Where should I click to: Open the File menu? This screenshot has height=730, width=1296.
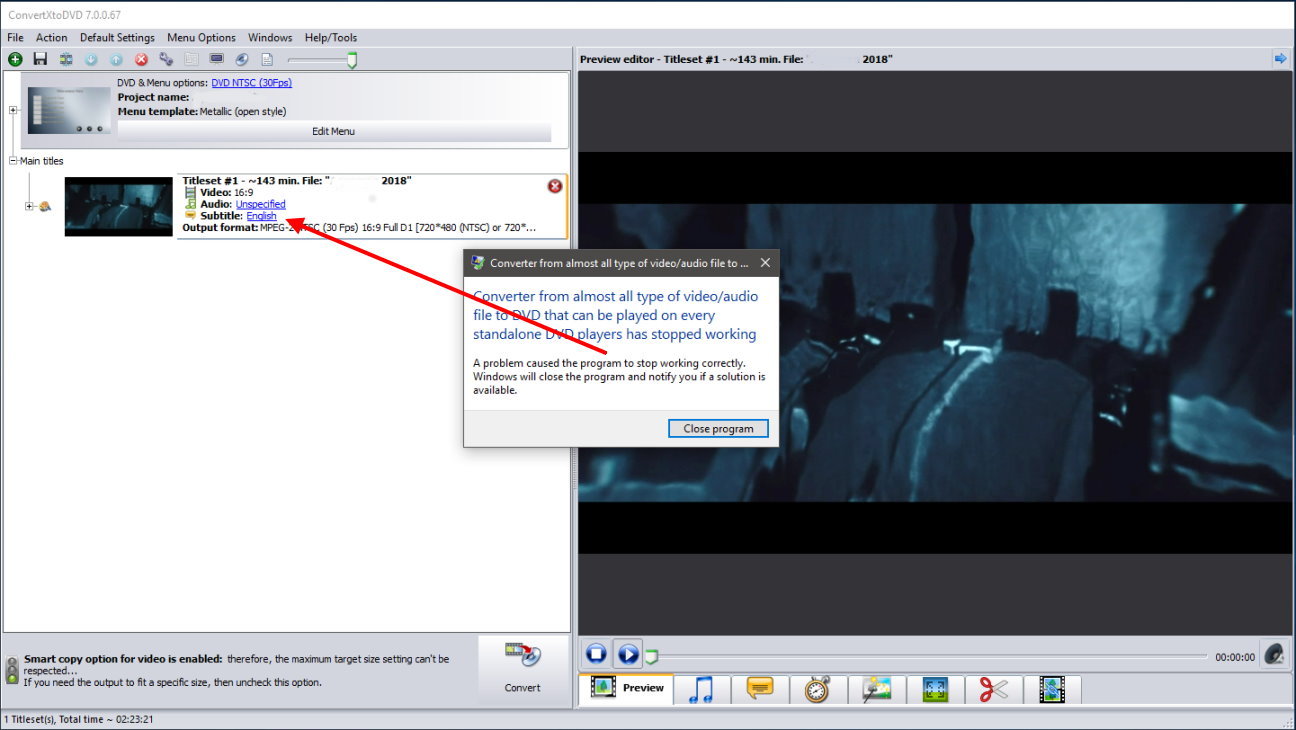point(15,38)
